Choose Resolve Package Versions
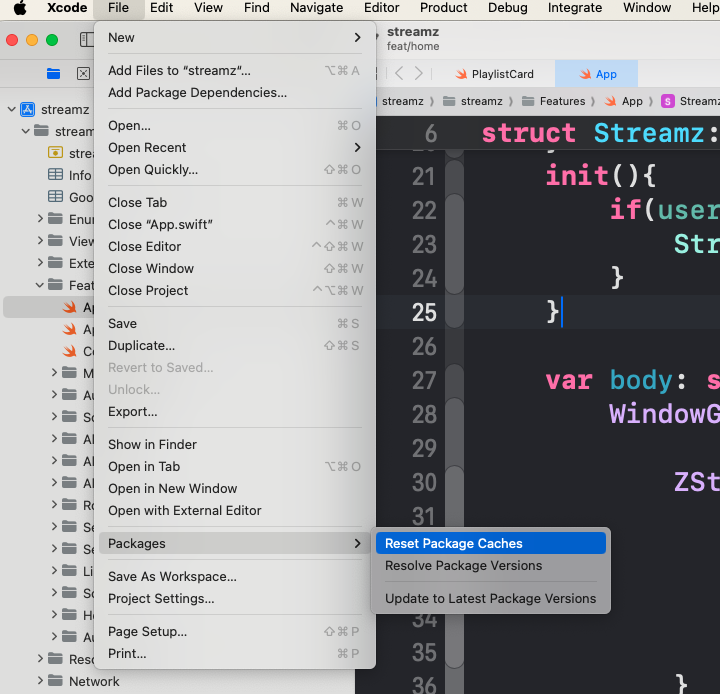 pos(490,565)
